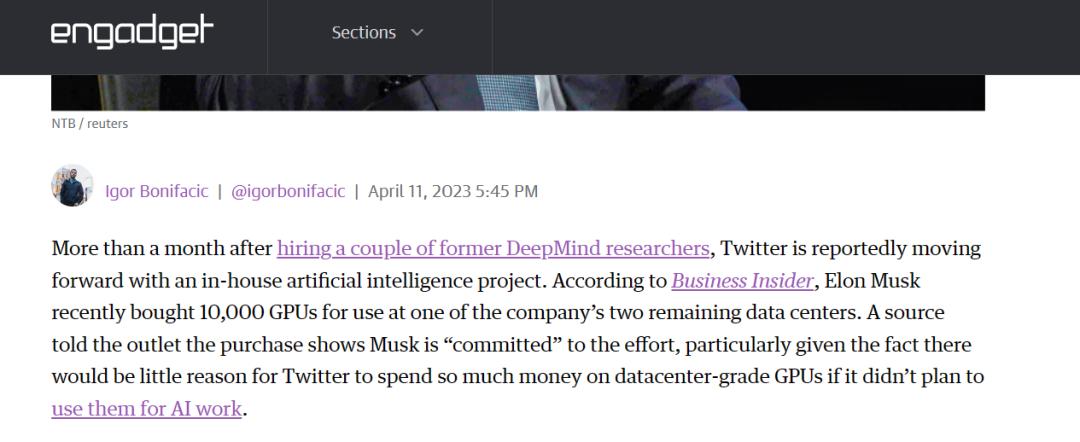Image resolution: width=1080 pixels, height=442 pixels.
Task: Open the former DeepMind researchers hiring link
Action: click(x=493, y=248)
